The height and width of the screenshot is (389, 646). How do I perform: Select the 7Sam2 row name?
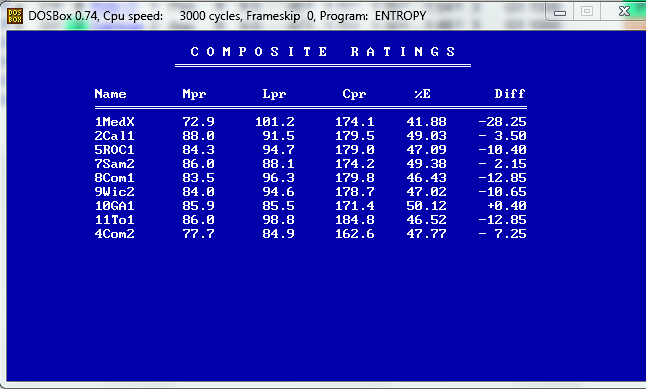(x=115, y=164)
